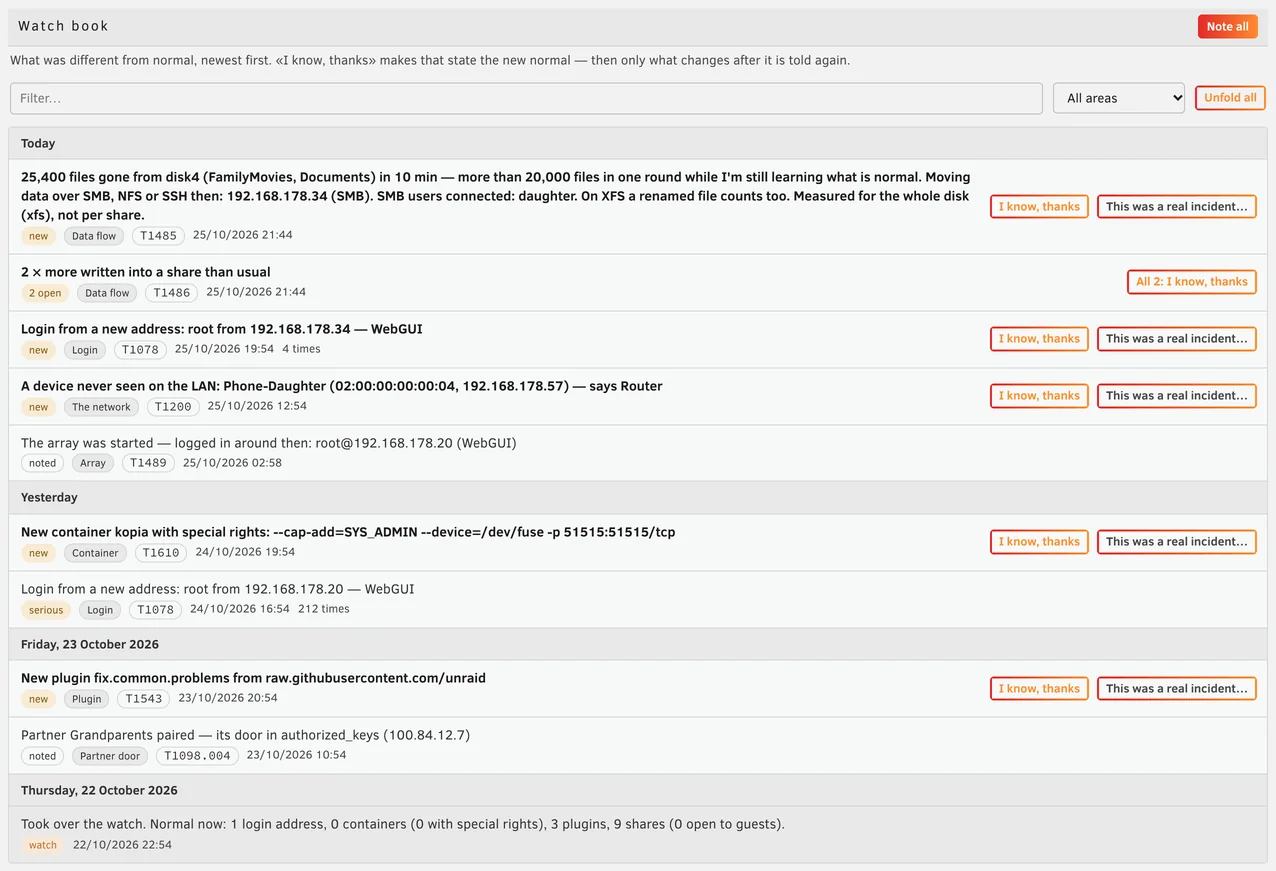Click All 2: I know, thanks button

pyautogui.click(x=1191, y=282)
